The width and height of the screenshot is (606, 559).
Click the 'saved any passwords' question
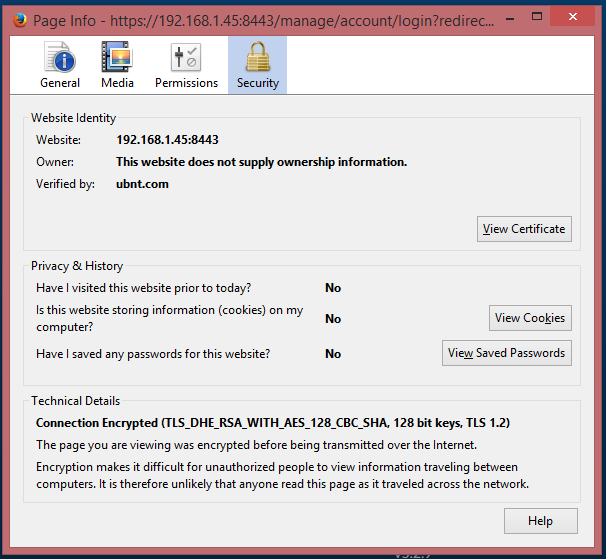point(153,354)
